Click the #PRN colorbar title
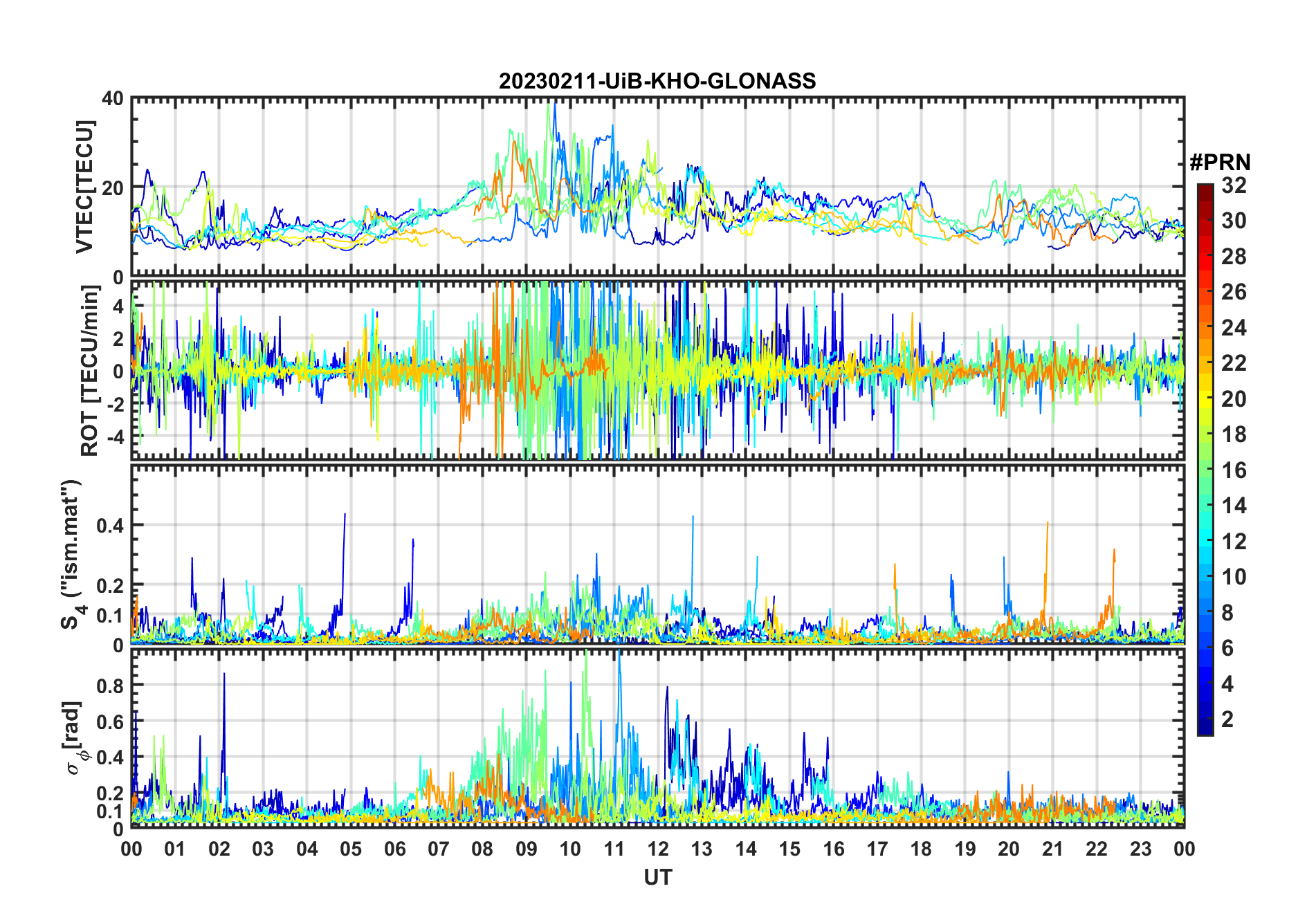Screen dimensions: 1316x920 pyautogui.click(x=1220, y=163)
